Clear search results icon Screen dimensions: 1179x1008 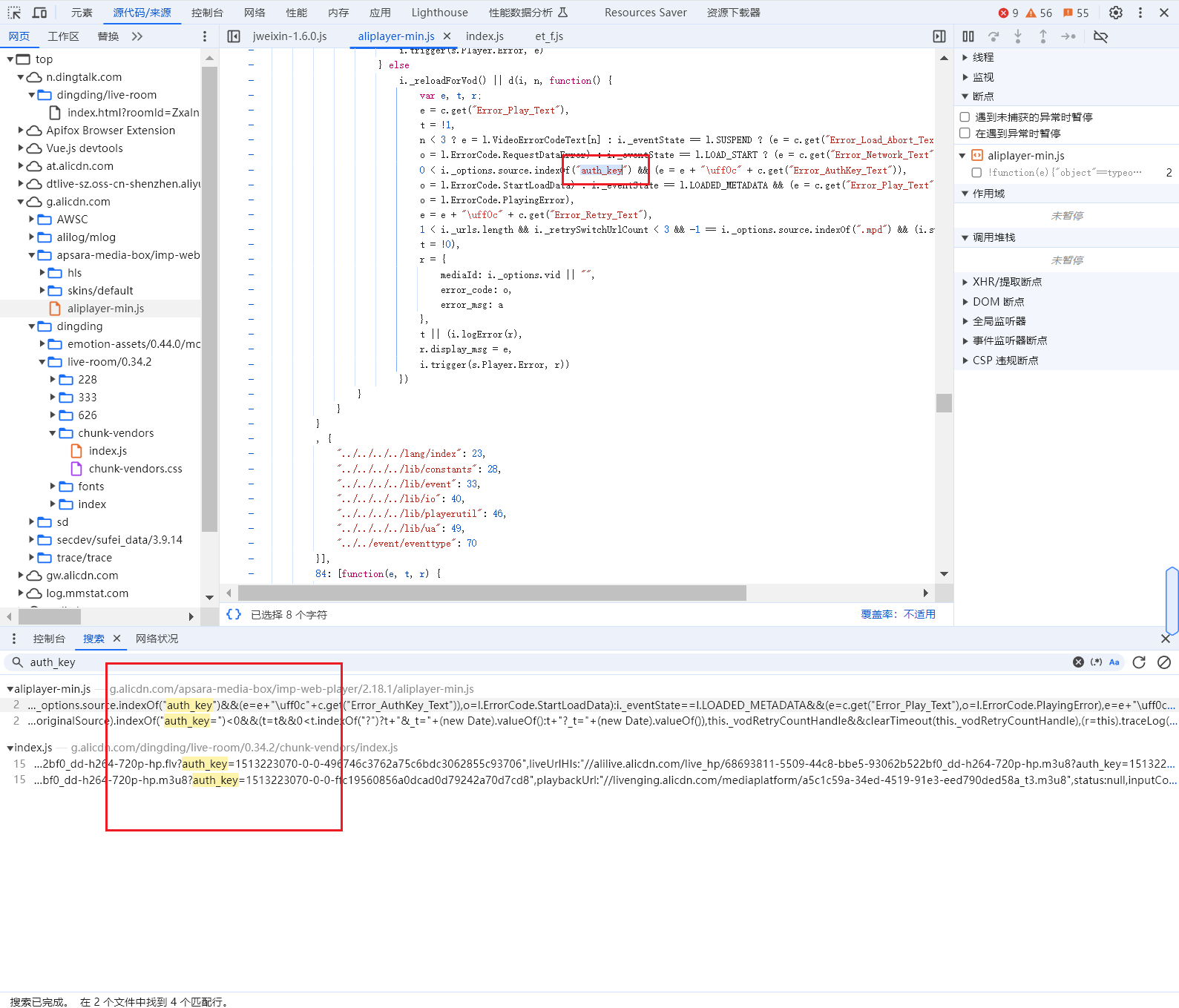point(1164,662)
